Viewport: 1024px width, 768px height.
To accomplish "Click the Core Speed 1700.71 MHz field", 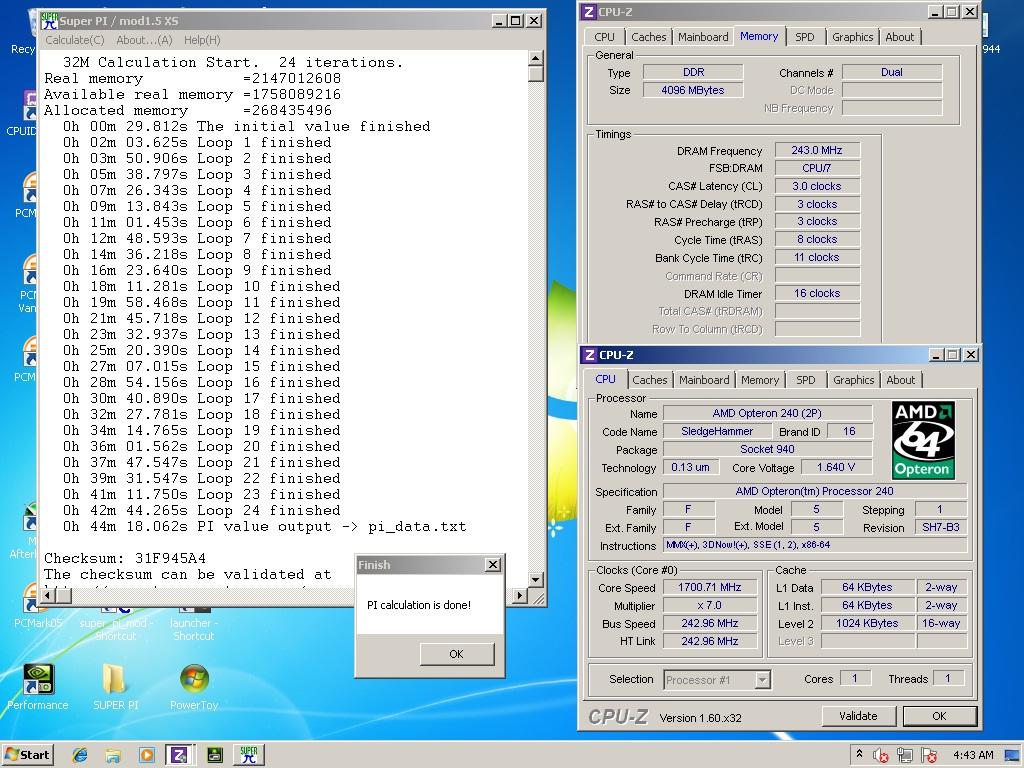I will click(x=709, y=587).
